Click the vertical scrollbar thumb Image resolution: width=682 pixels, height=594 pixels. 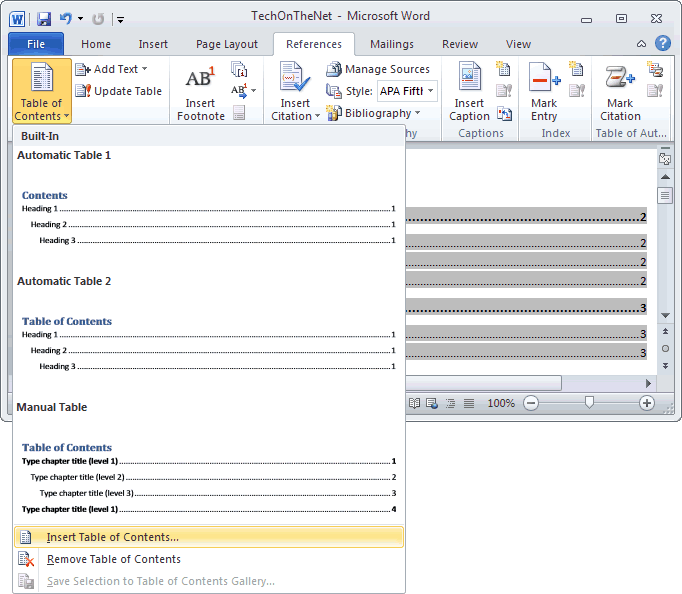(x=665, y=195)
